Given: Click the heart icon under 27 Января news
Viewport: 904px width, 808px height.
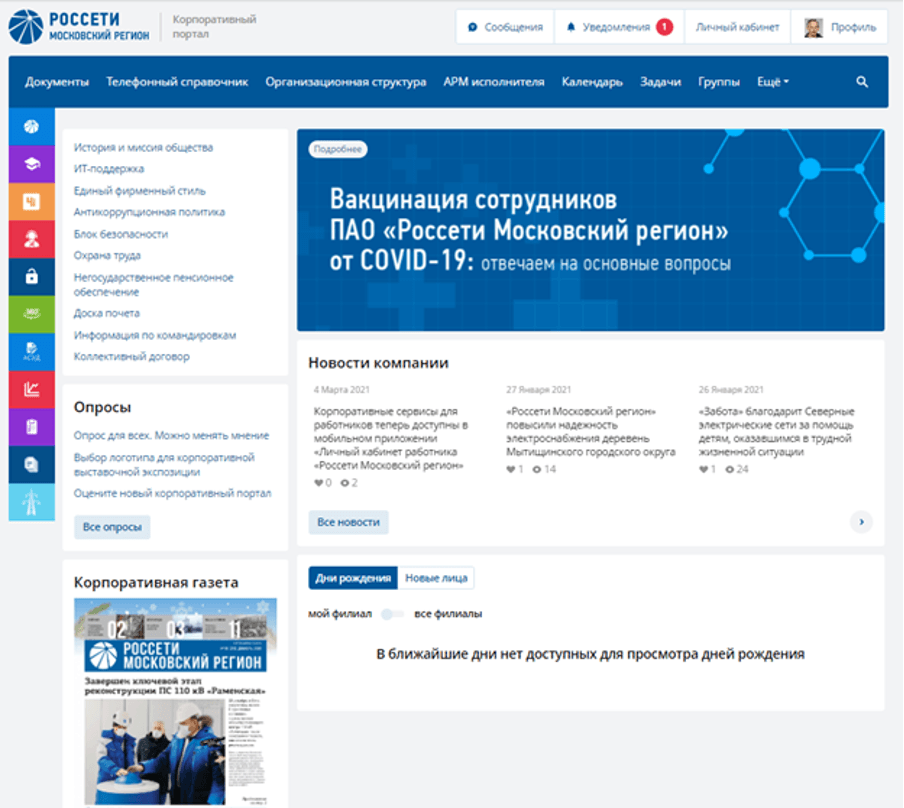Looking at the screenshot, I should [511, 469].
